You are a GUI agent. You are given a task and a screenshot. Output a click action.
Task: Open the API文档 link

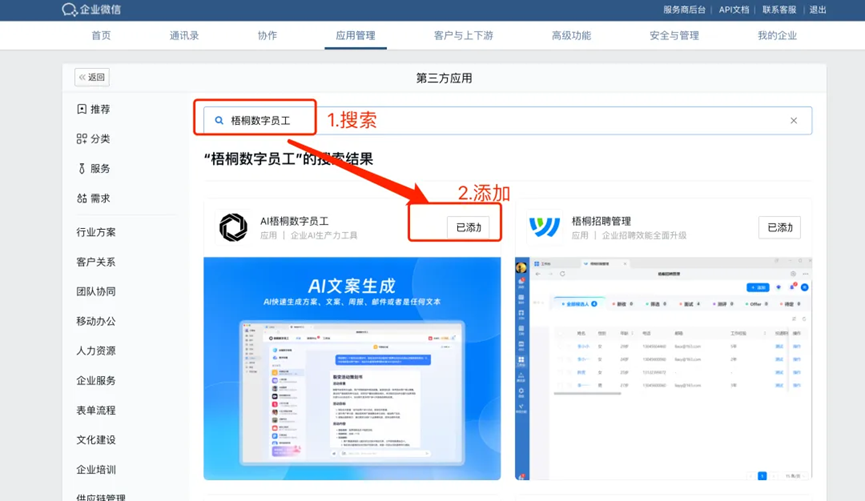[x=734, y=10]
